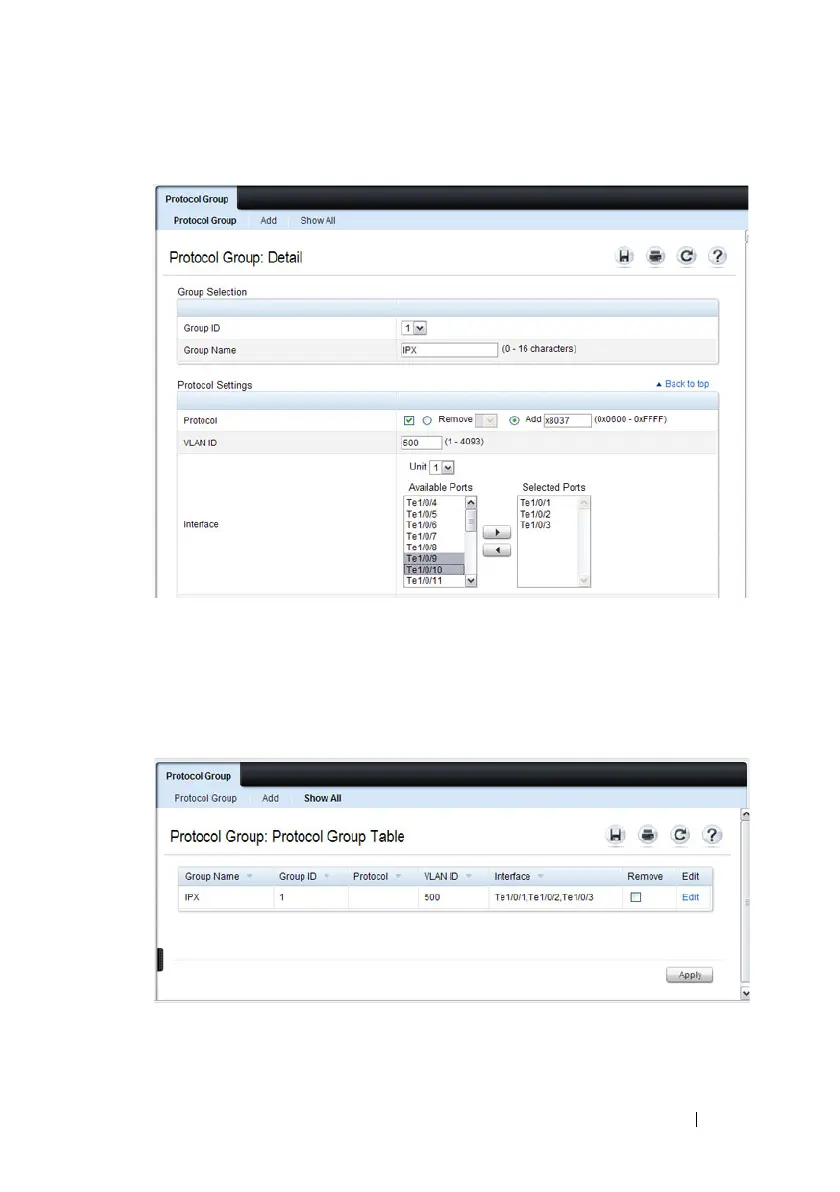Sort table by Group ID arrow
The width and height of the screenshot is (840, 1192).
(x=327, y=877)
